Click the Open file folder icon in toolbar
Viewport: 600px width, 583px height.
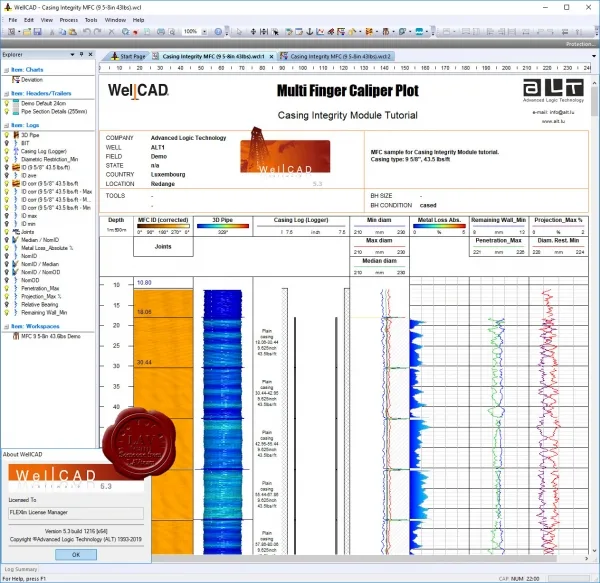click(x=27, y=32)
